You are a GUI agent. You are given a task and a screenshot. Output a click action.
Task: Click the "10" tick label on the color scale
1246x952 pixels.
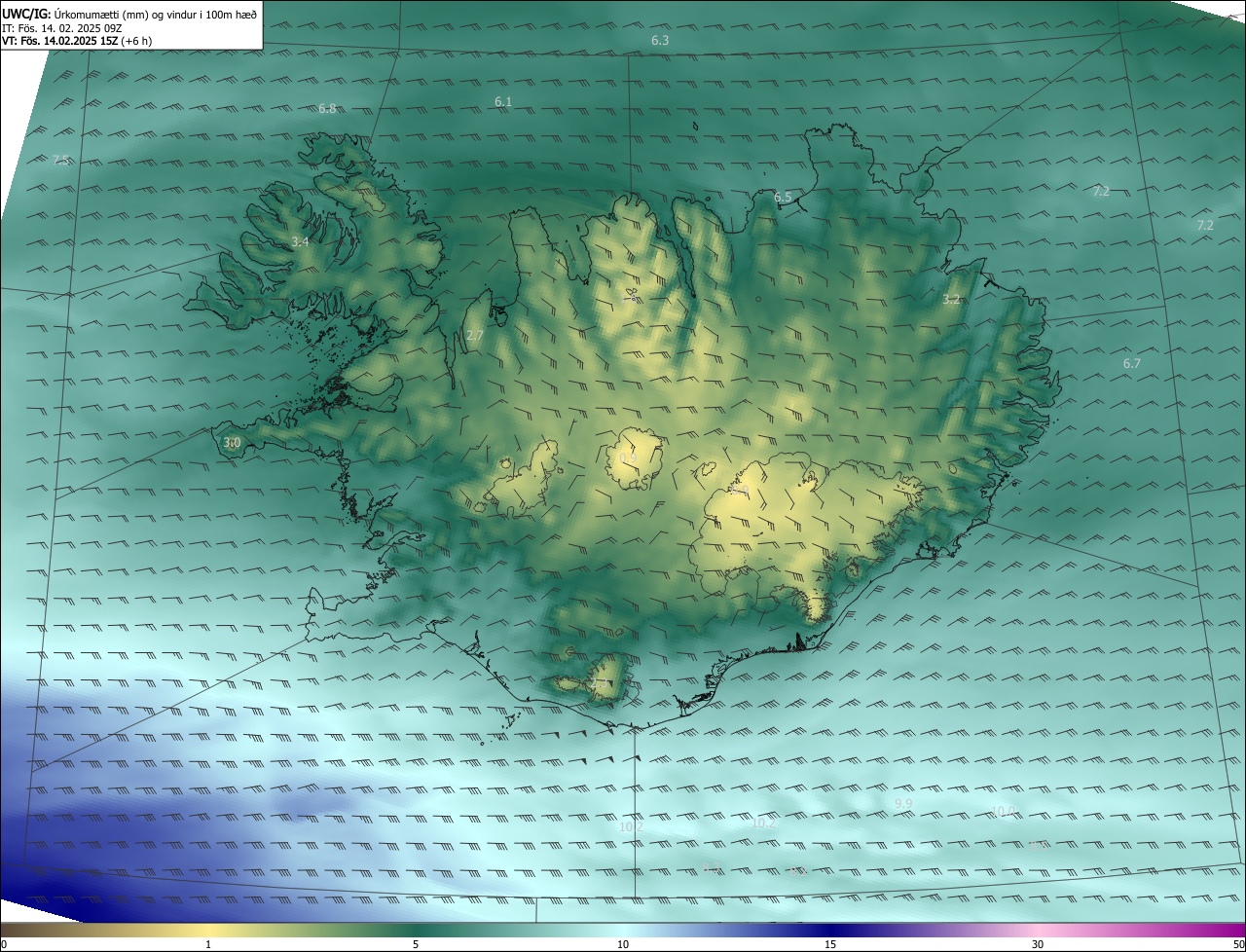point(623,944)
